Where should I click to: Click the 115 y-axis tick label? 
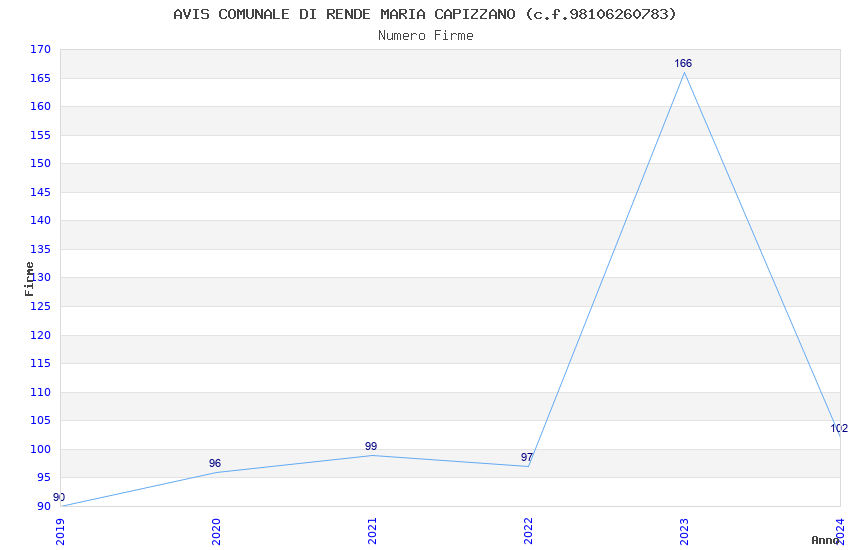(x=41, y=364)
